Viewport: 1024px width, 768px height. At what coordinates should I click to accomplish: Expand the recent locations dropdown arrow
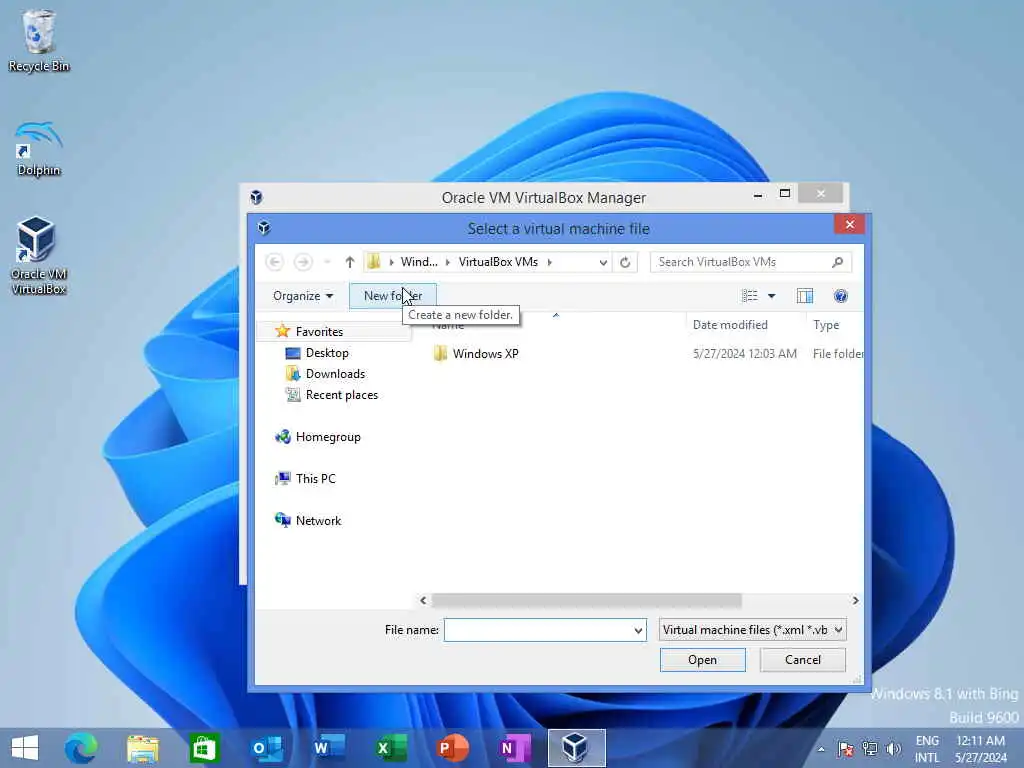pyautogui.click(x=328, y=262)
